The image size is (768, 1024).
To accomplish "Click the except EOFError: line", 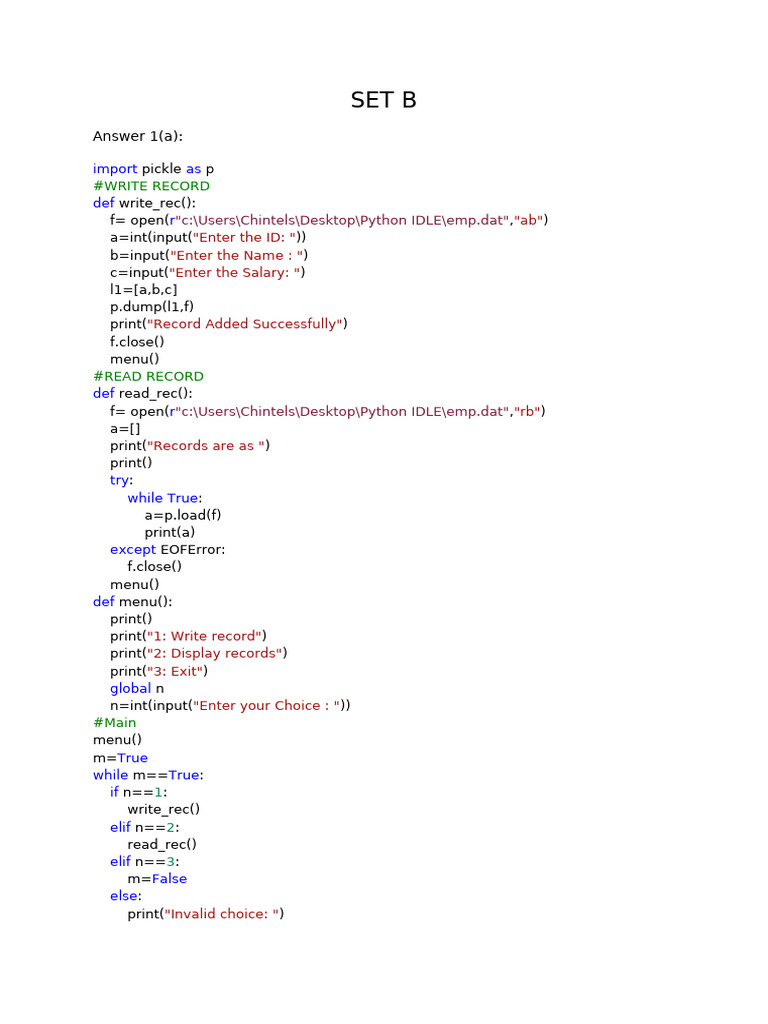I will pyautogui.click(x=168, y=550).
